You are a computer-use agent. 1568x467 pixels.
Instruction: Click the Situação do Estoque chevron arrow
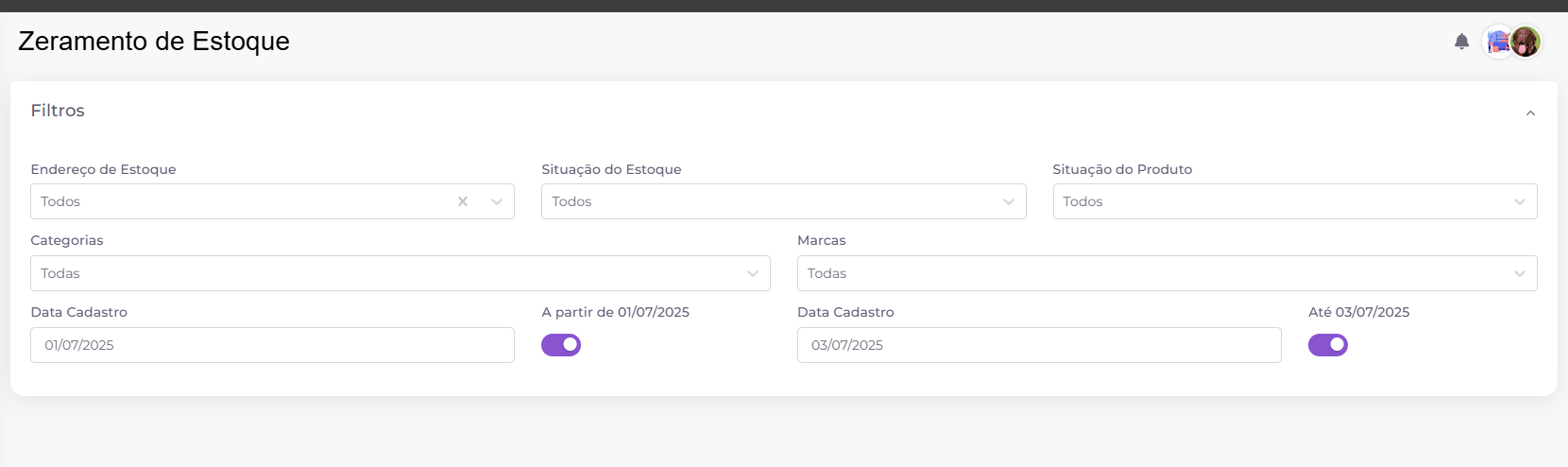point(1009,201)
